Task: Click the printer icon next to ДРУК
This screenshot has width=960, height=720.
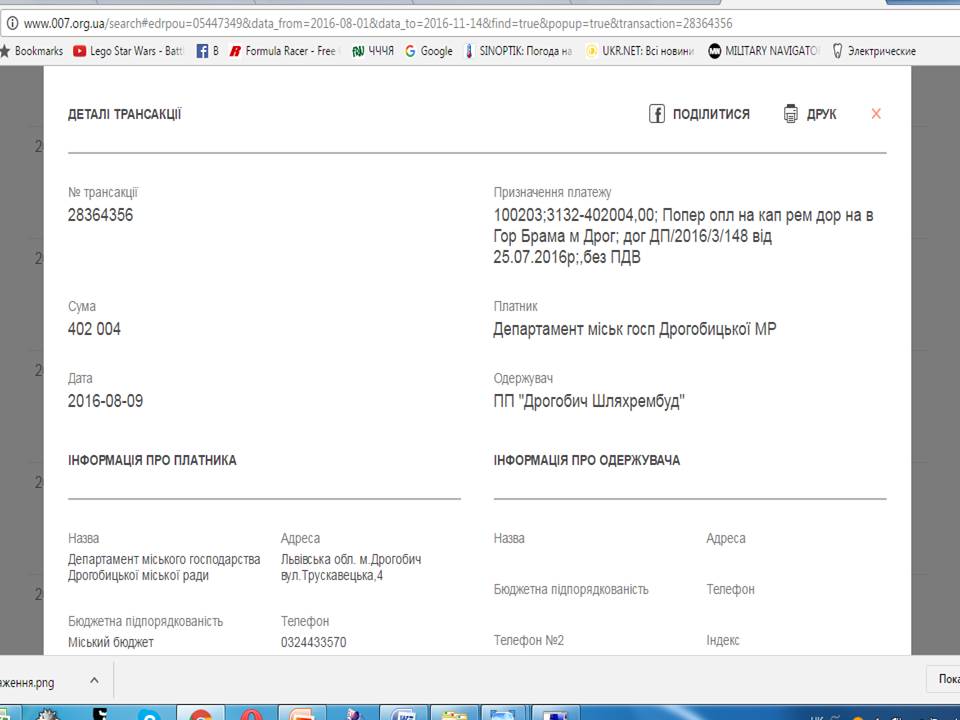Action: [790, 114]
